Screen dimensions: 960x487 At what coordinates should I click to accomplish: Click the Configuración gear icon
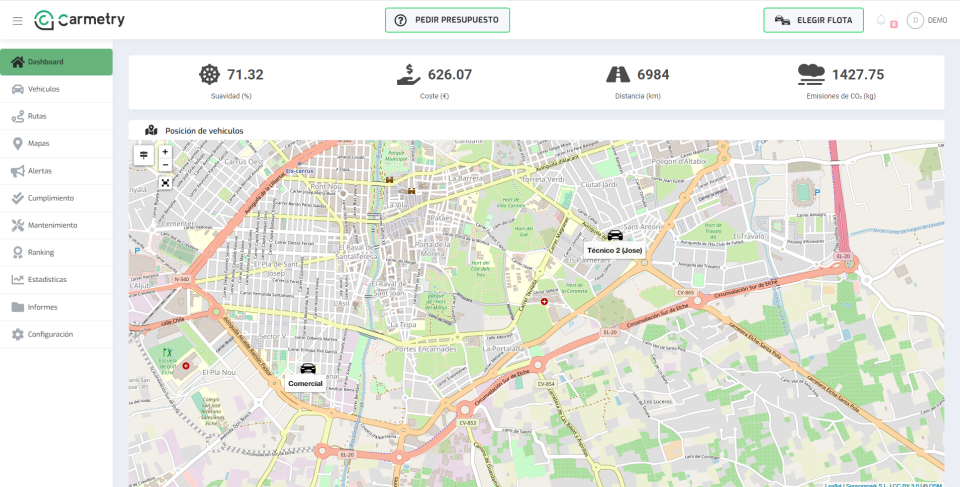tap(18, 334)
